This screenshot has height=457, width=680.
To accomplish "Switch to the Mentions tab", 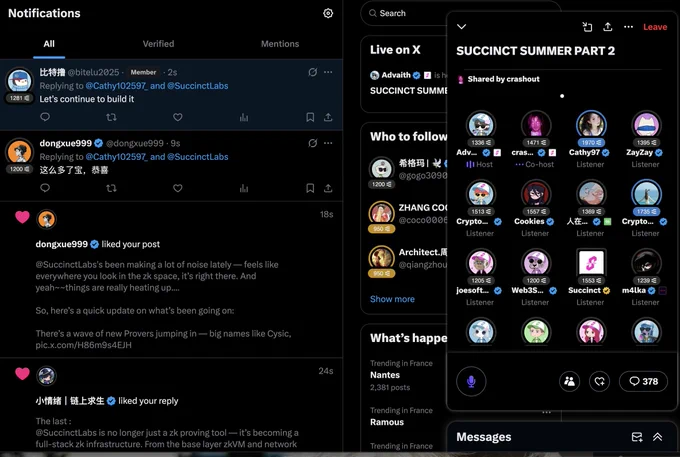I will (x=280, y=44).
